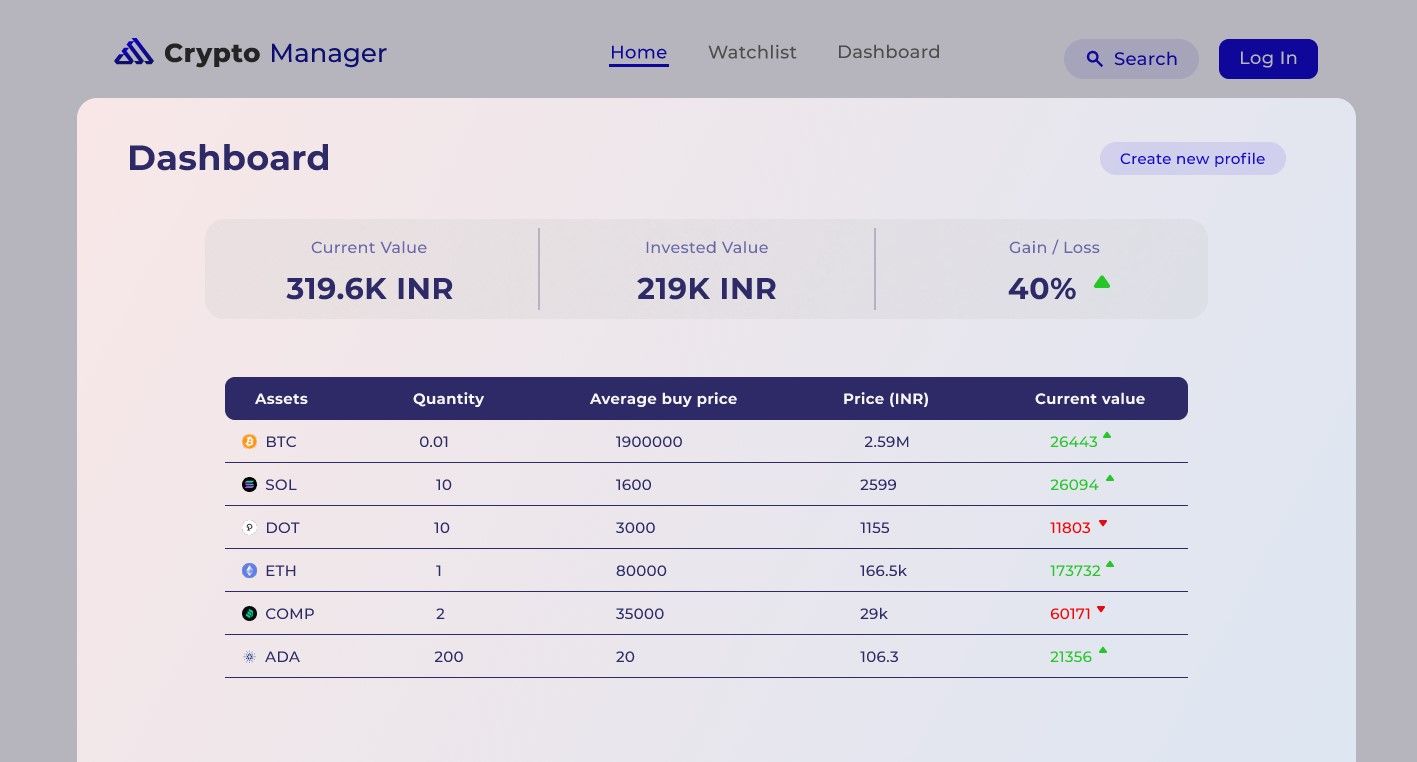Click the ADA coin icon
Screen dimensions: 1417x762
click(249, 657)
